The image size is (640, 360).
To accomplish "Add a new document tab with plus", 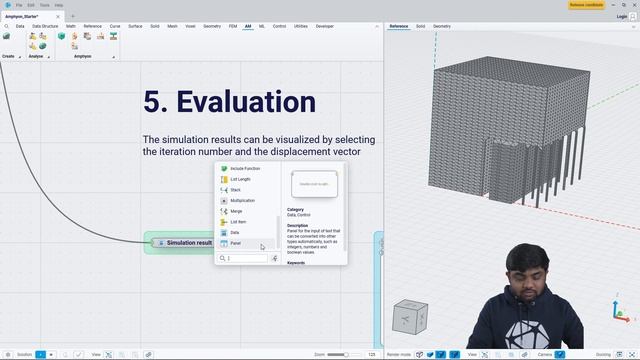I will pyautogui.click(x=73, y=16).
